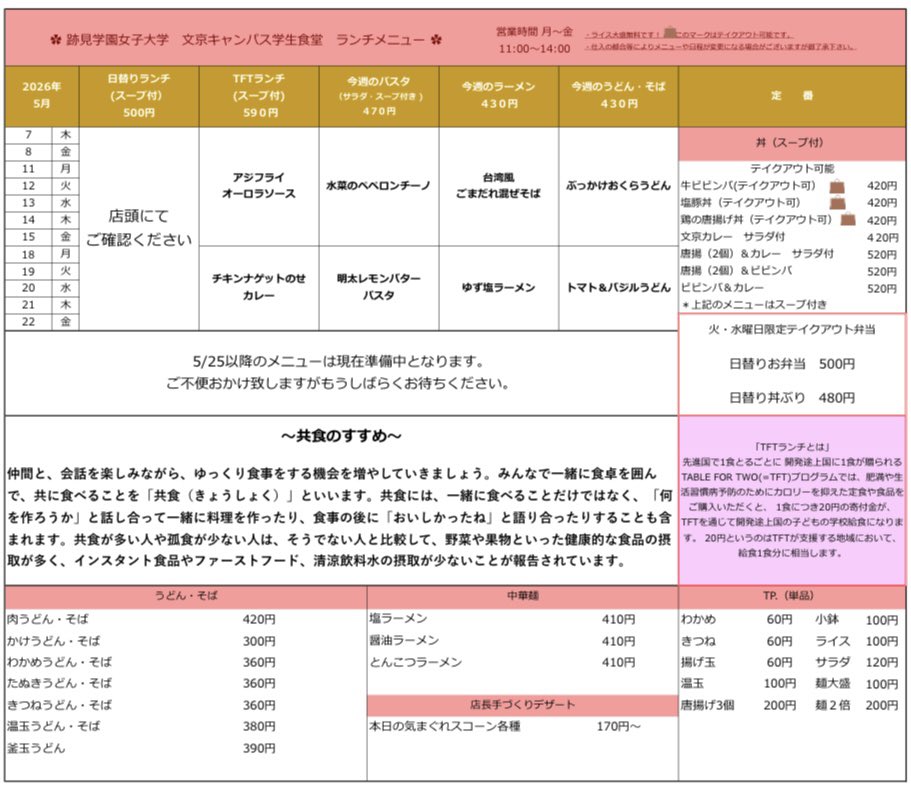Click the 営業時間 月〜金 hours text
Screen dimensions: 911x794
535,39
